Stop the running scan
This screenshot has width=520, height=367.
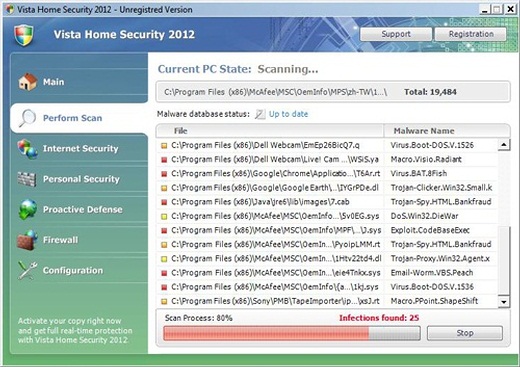(465, 333)
